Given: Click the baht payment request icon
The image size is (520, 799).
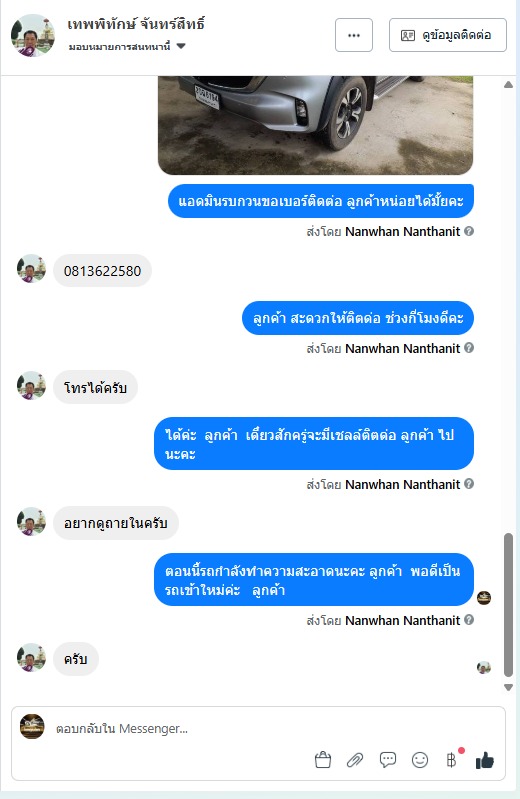Looking at the screenshot, I should click(x=452, y=760).
